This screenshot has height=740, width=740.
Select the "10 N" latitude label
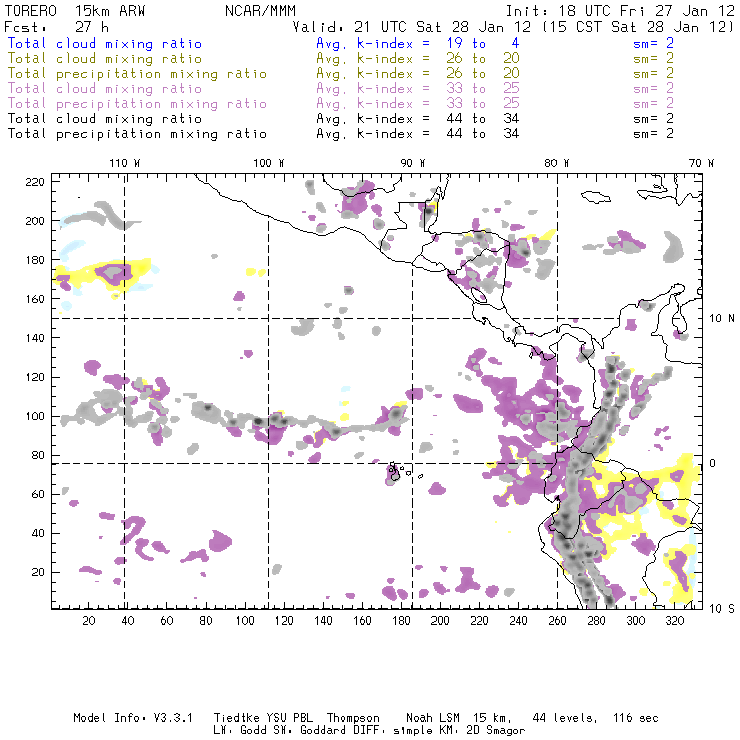(722, 319)
